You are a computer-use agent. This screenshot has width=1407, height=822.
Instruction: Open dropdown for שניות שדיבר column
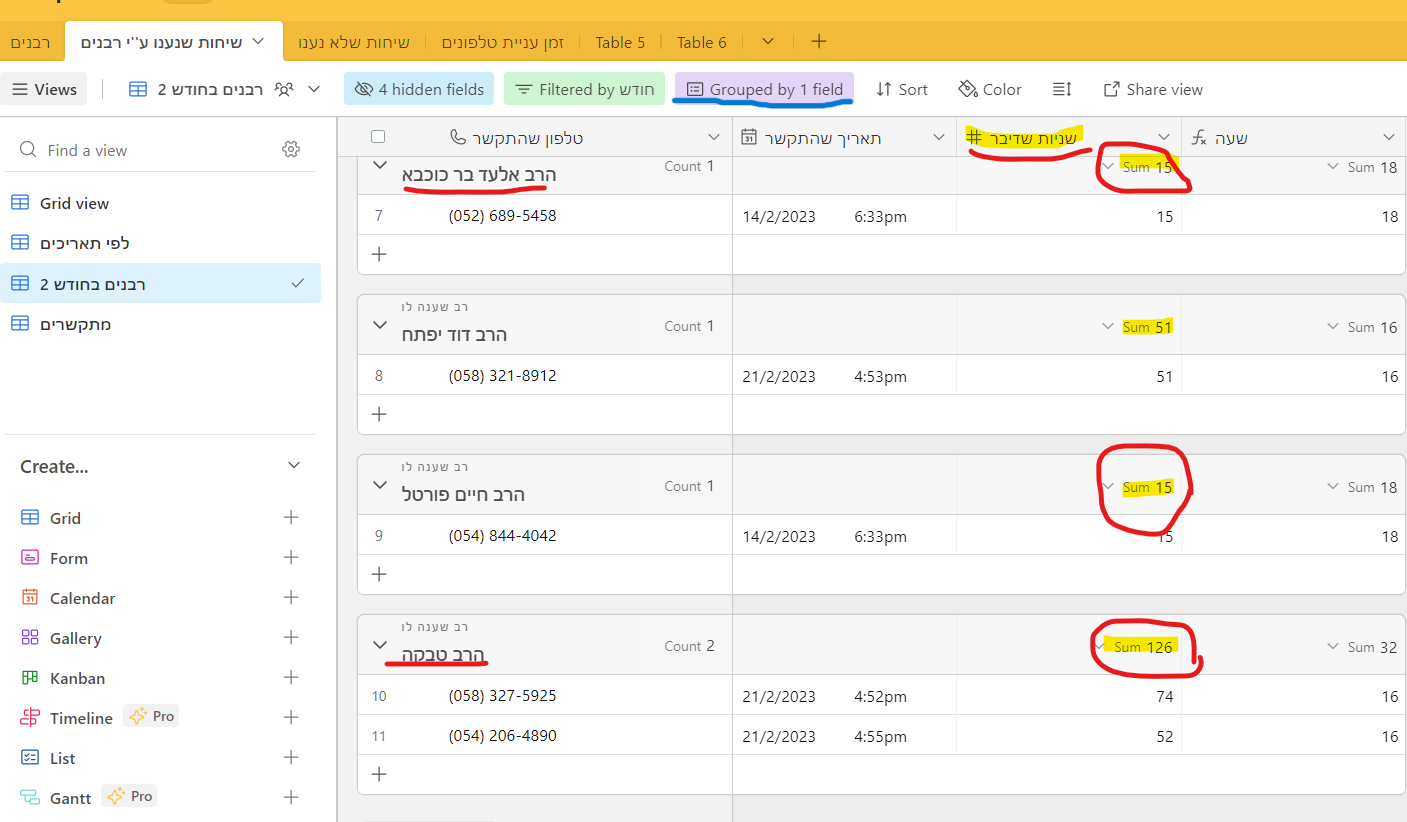pyautogui.click(x=1164, y=137)
